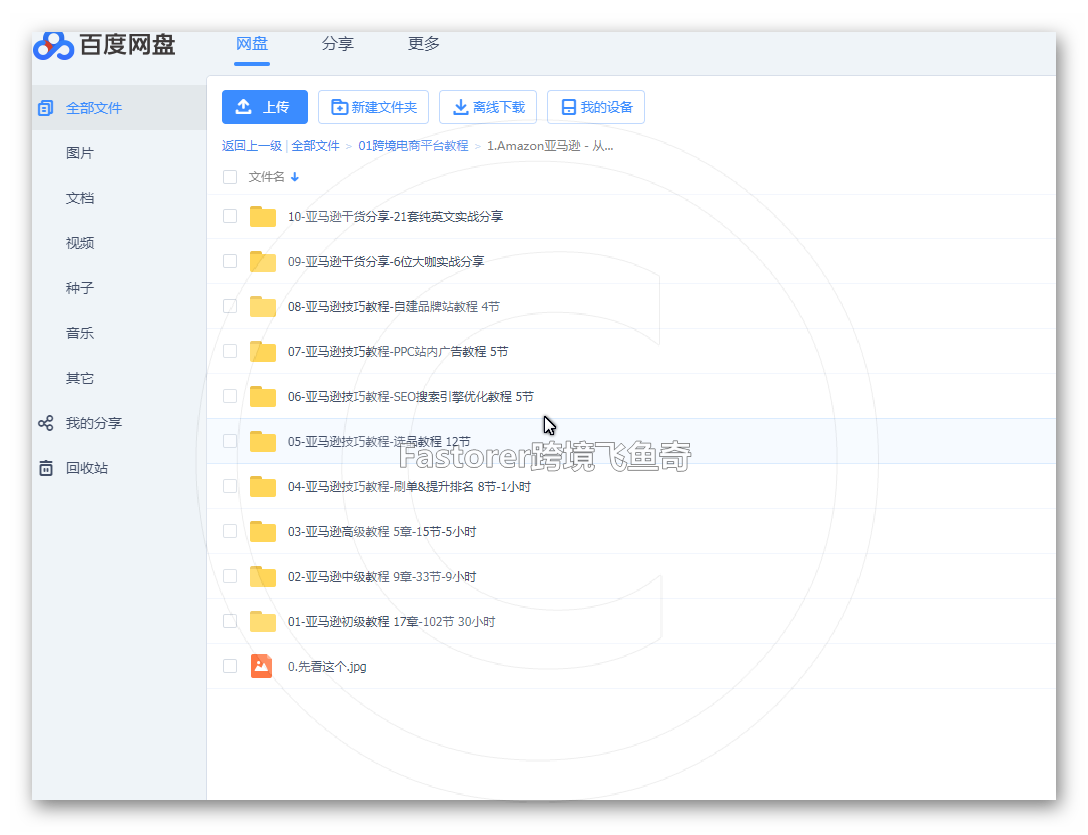Screen dimensions: 1088x835
Task: Open the file 0.先看这个.jpg
Action: coord(327,666)
